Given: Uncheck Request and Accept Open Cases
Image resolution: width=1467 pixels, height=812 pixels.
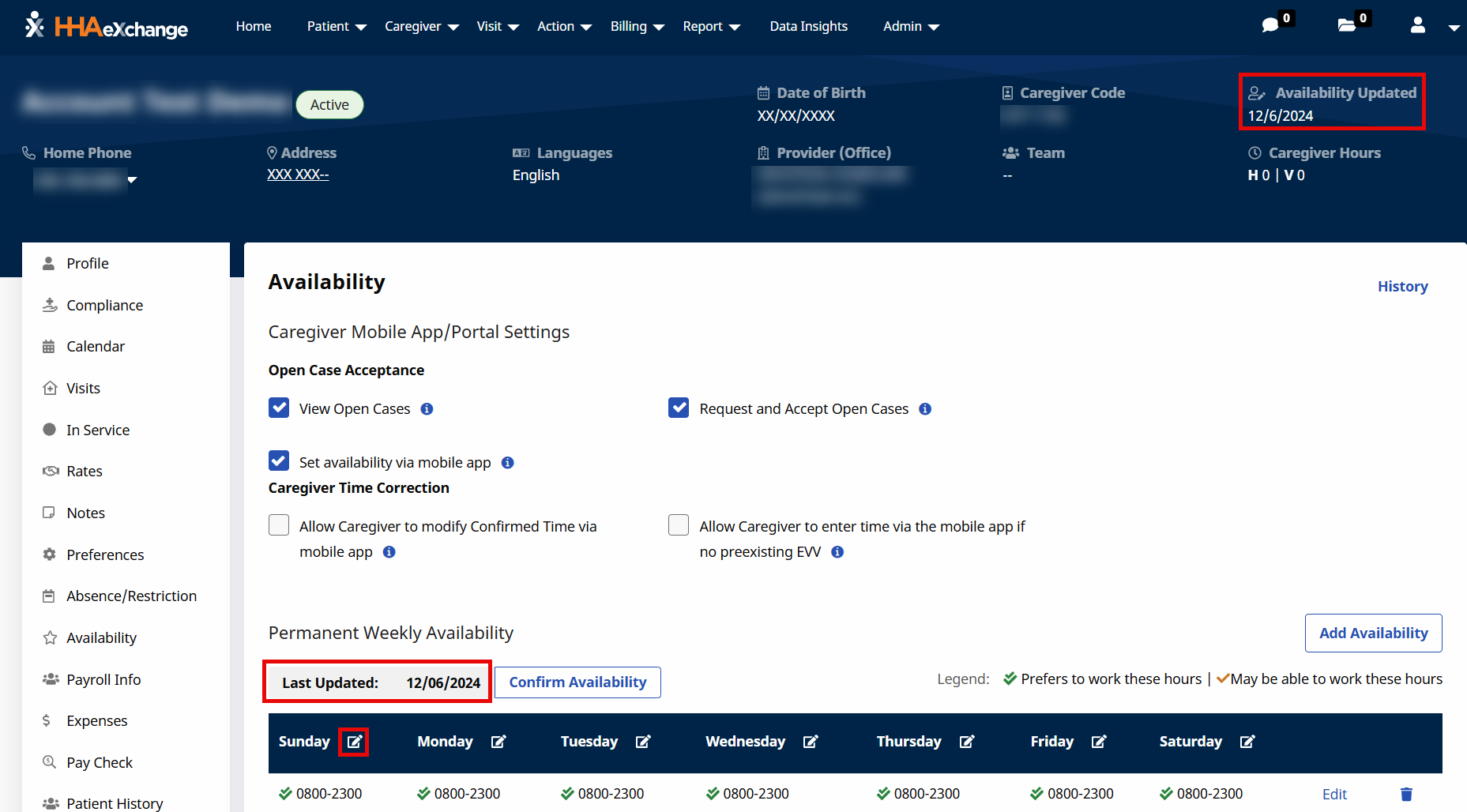Looking at the screenshot, I should tap(679, 408).
